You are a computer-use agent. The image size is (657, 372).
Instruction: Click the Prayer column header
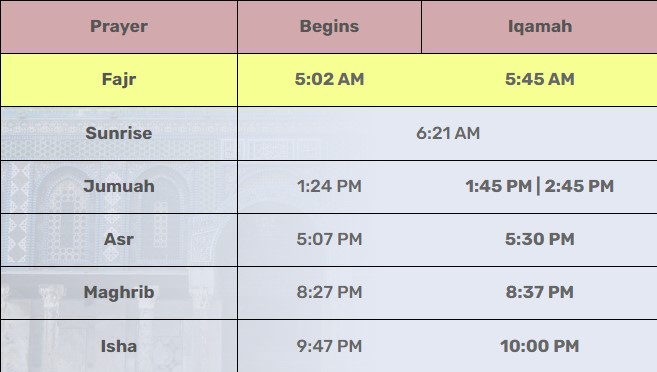coord(119,26)
